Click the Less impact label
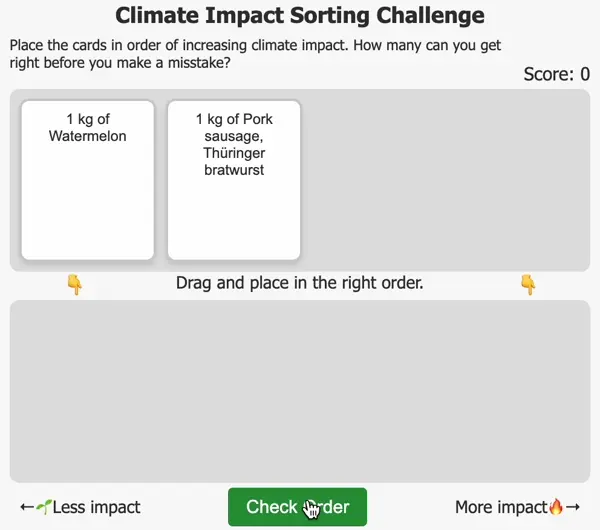This screenshot has width=600, height=530. [x=96, y=507]
